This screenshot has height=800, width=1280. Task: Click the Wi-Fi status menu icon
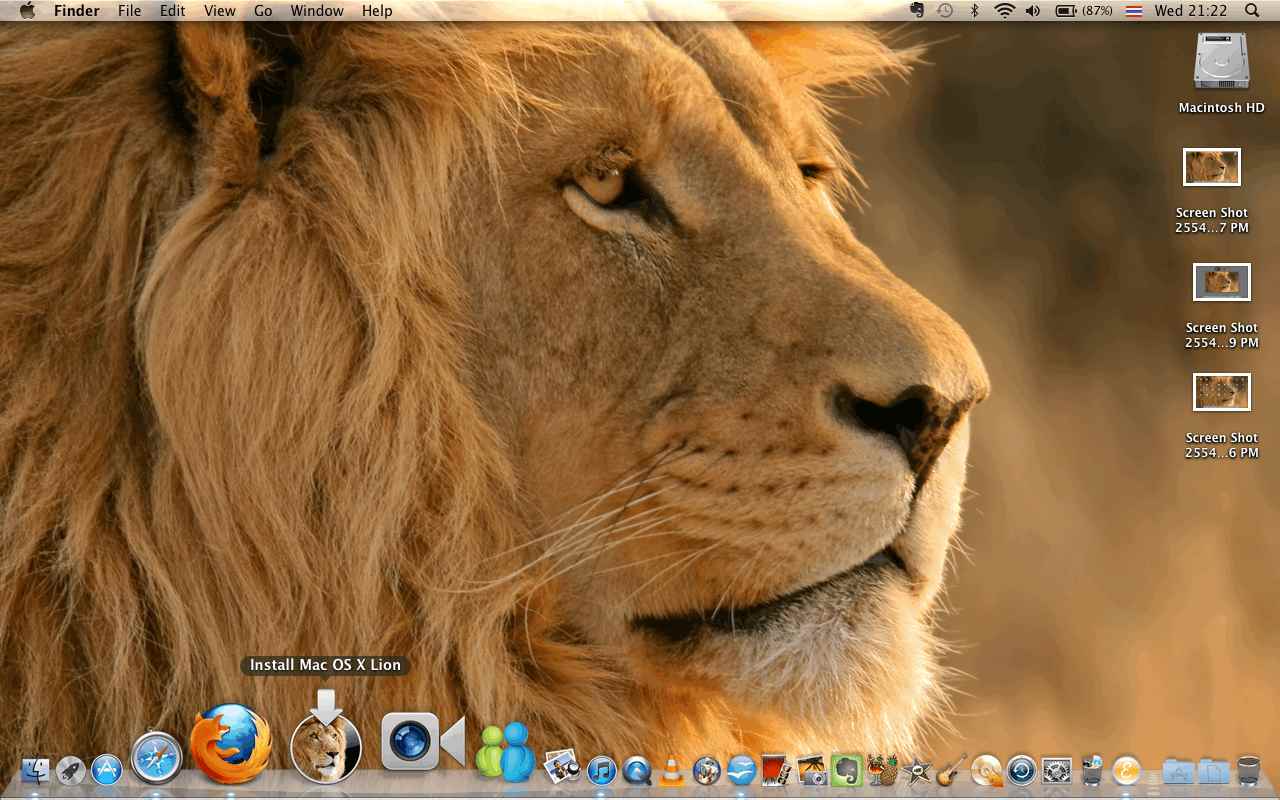tap(1004, 11)
